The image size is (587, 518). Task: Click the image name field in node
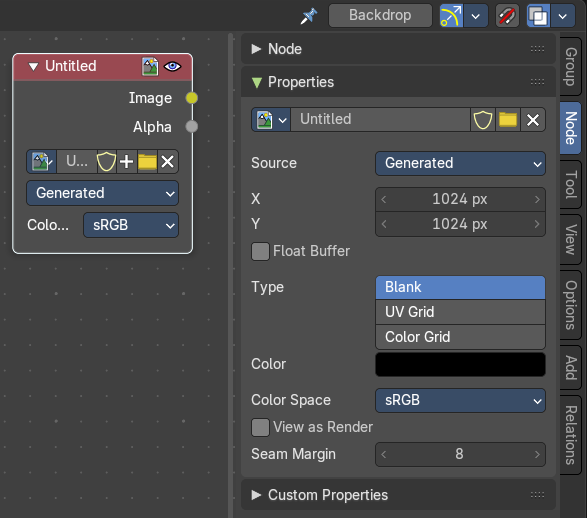point(77,162)
